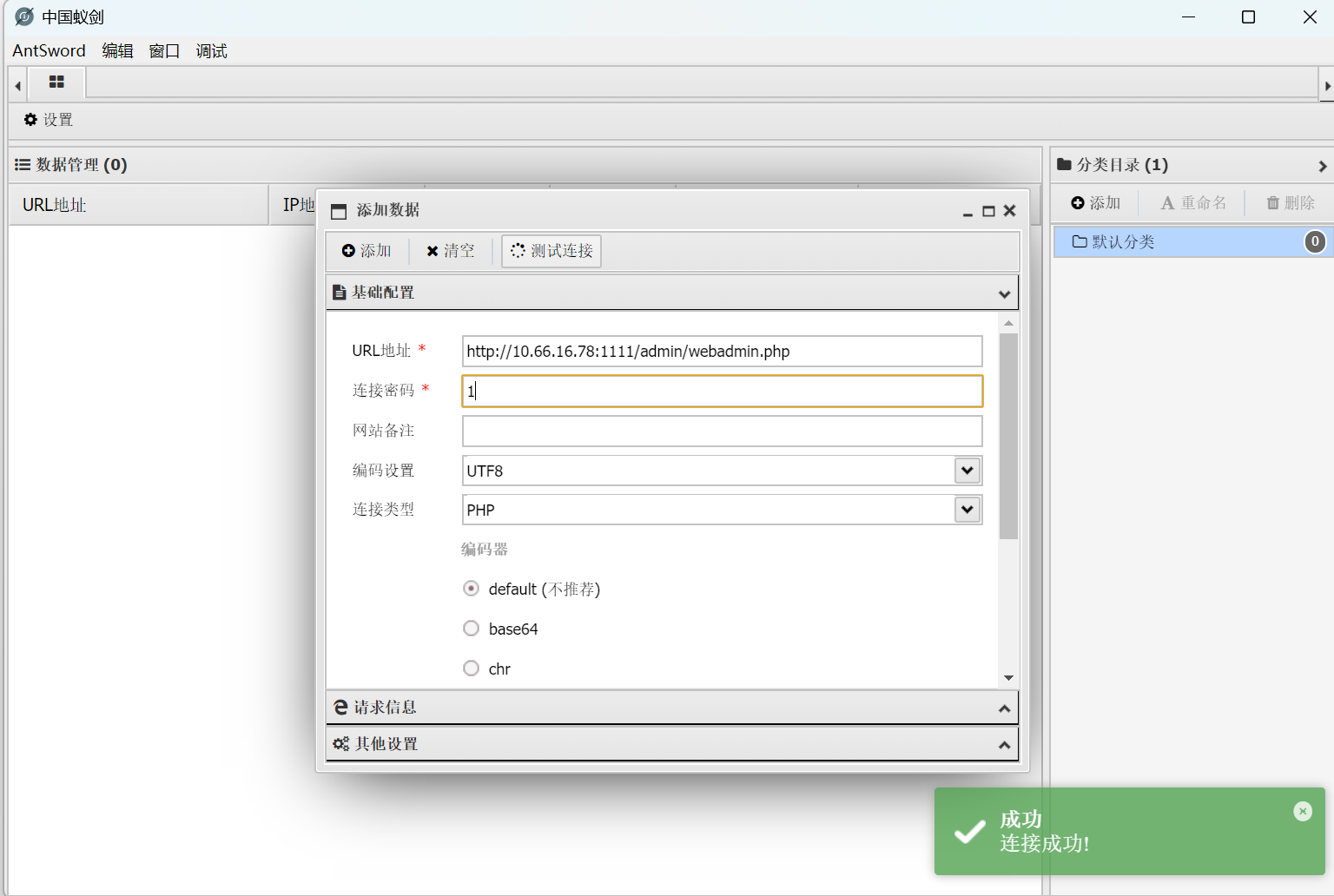Open 设置 gear button
Image resolution: width=1334 pixels, height=896 pixels.
click(x=49, y=120)
